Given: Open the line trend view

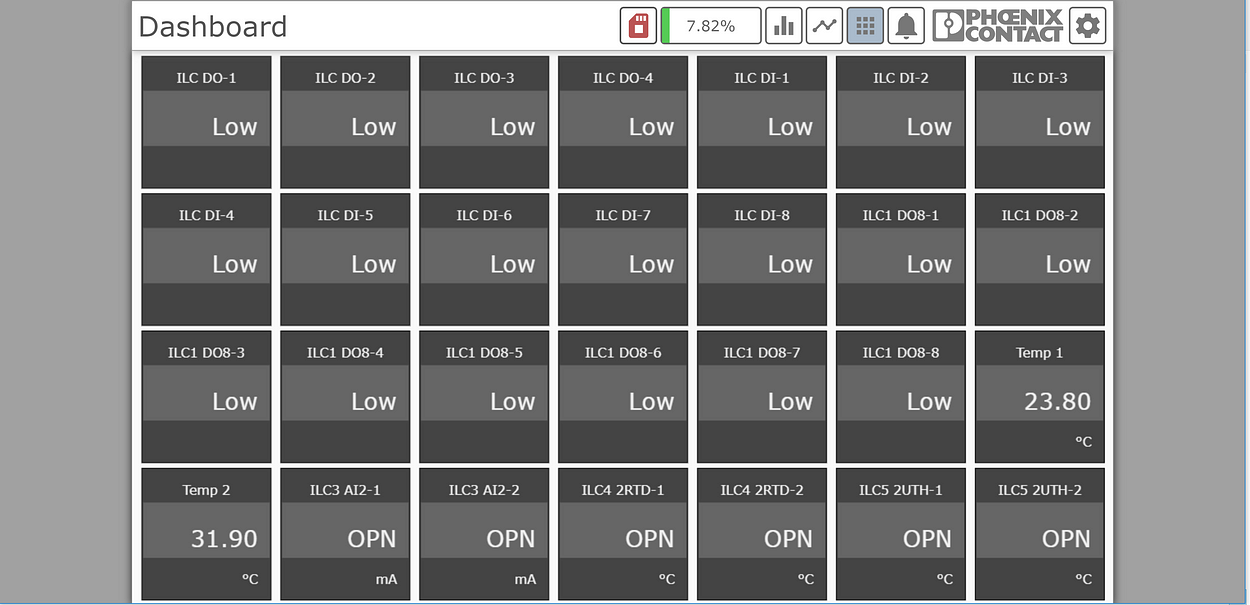Looking at the screenshot, I should click(825, 26).
